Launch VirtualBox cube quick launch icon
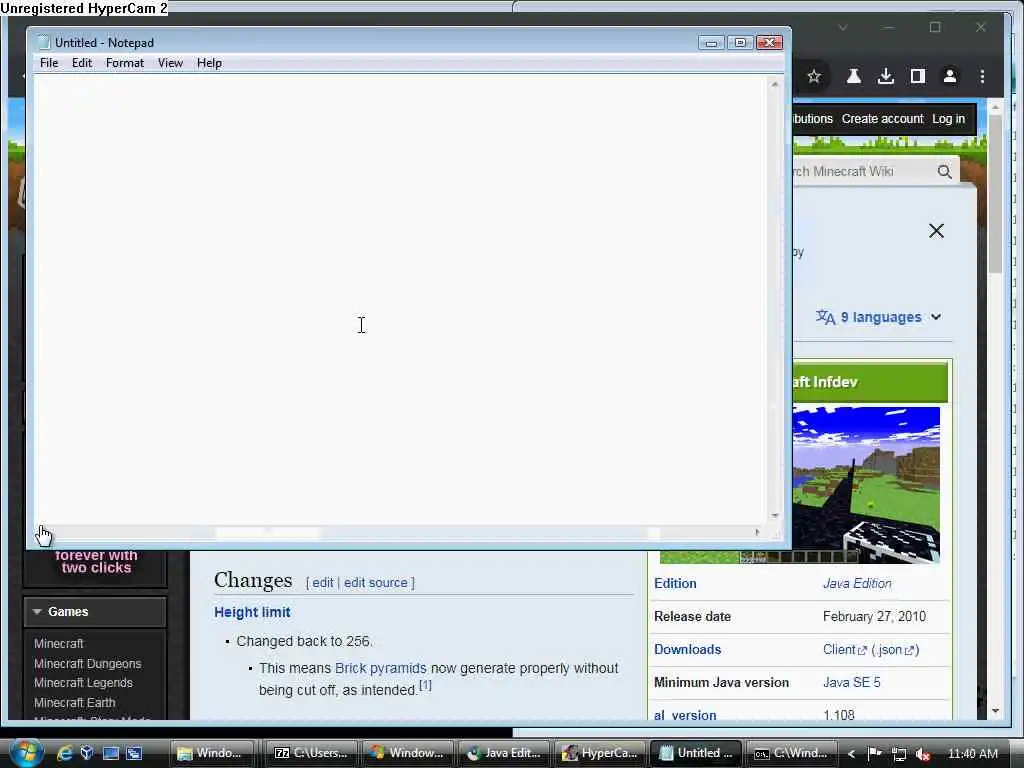The width and height of the screenshot is (1024, 768). coord(87,753)
